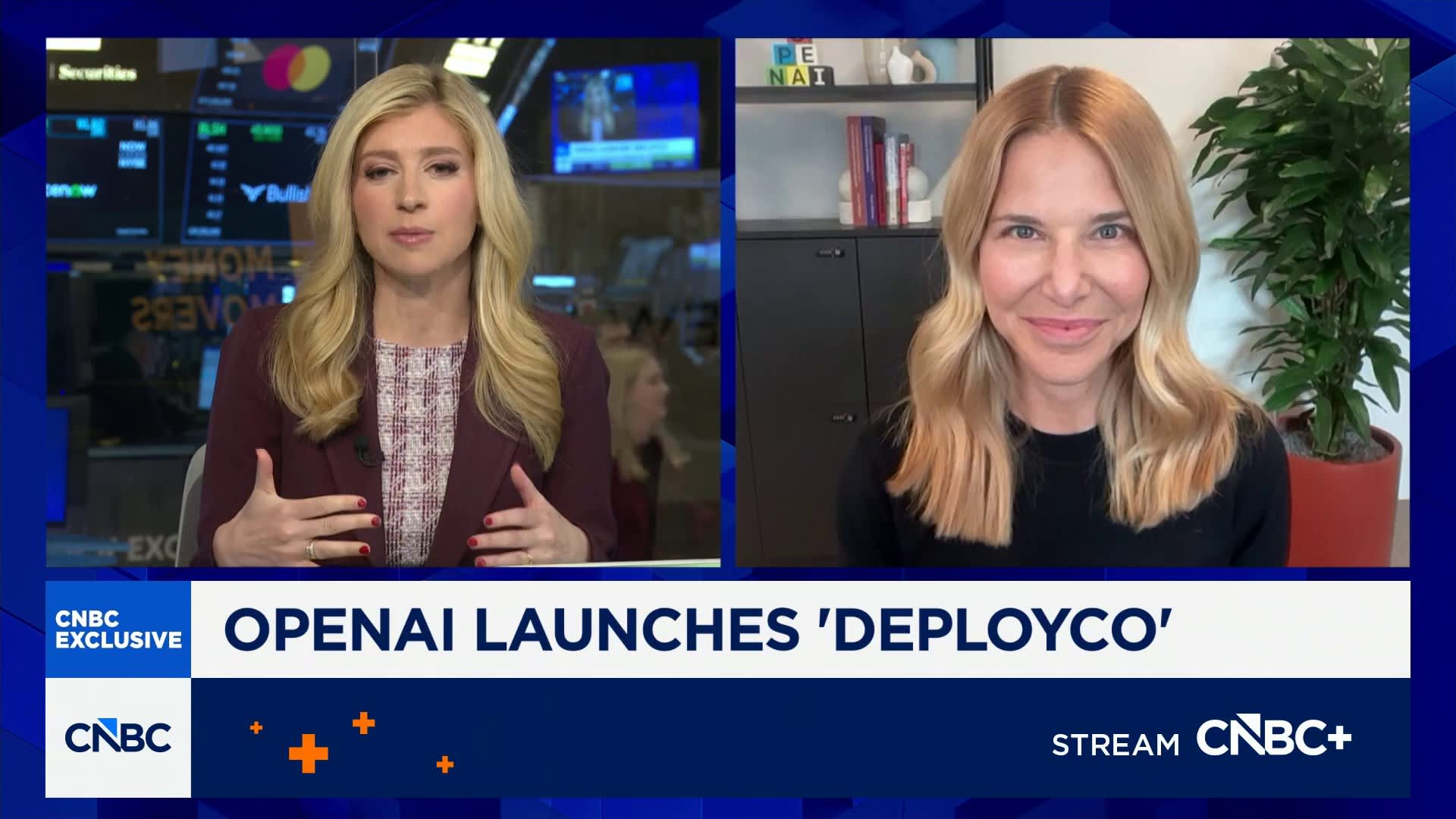Click the headline "OPENAI LAUNCHES 'DEPLOYCO'"
Image resolution: width=1456 pixels, height=819 pixels.
[x=698, y=629]
